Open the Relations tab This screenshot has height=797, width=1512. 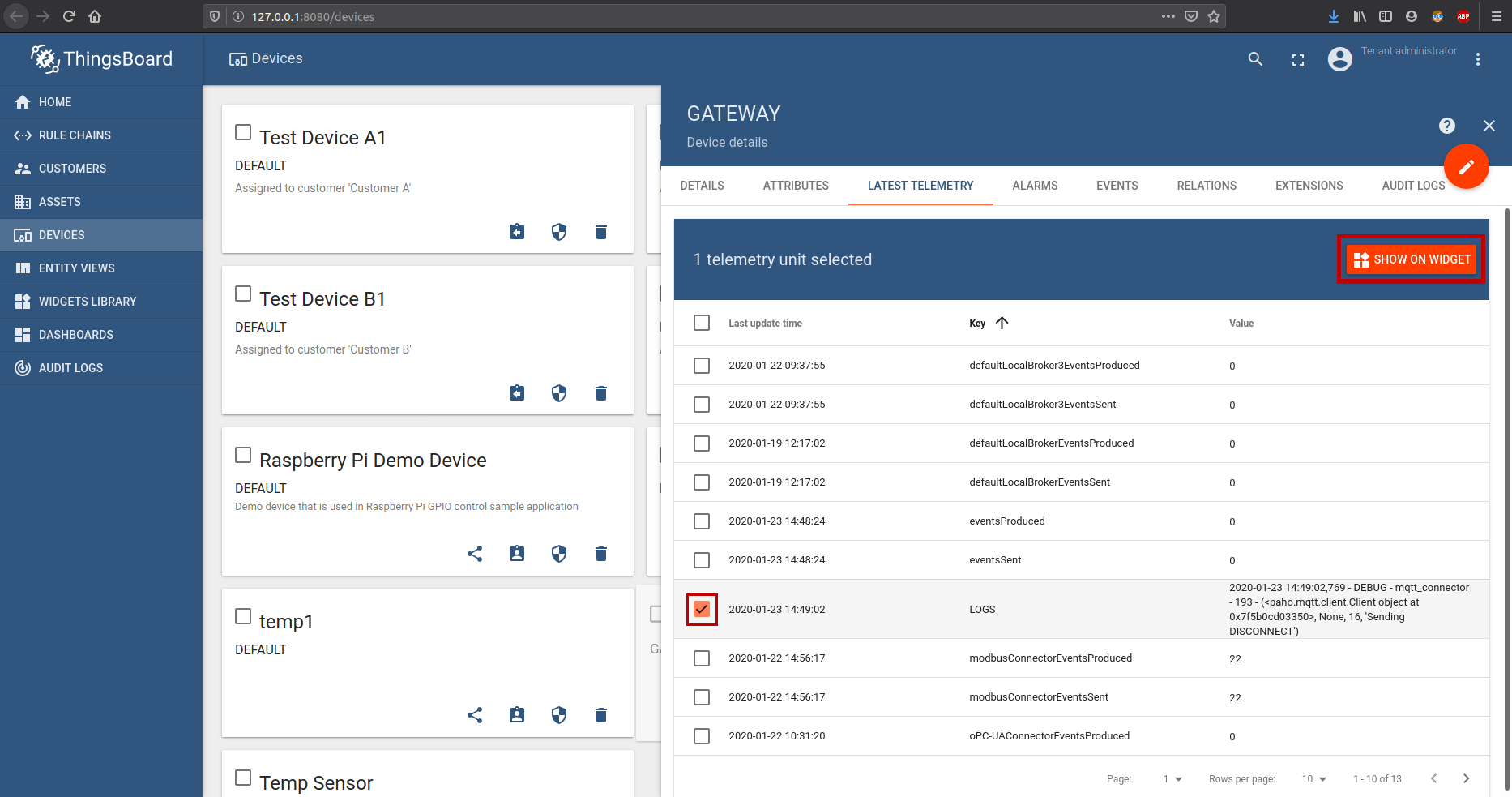(1207, 186)
